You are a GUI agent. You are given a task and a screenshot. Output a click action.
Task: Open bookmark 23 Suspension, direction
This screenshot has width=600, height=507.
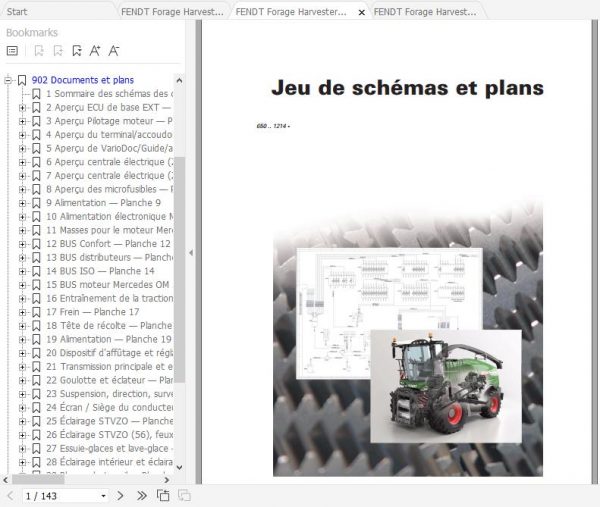[109, 394]
